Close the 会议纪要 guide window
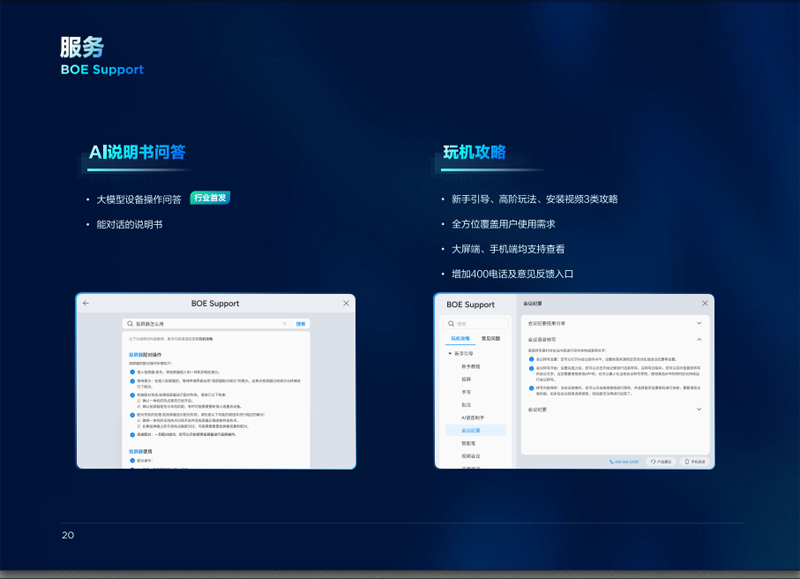This screenshot has height=579, width=800. 705,304
